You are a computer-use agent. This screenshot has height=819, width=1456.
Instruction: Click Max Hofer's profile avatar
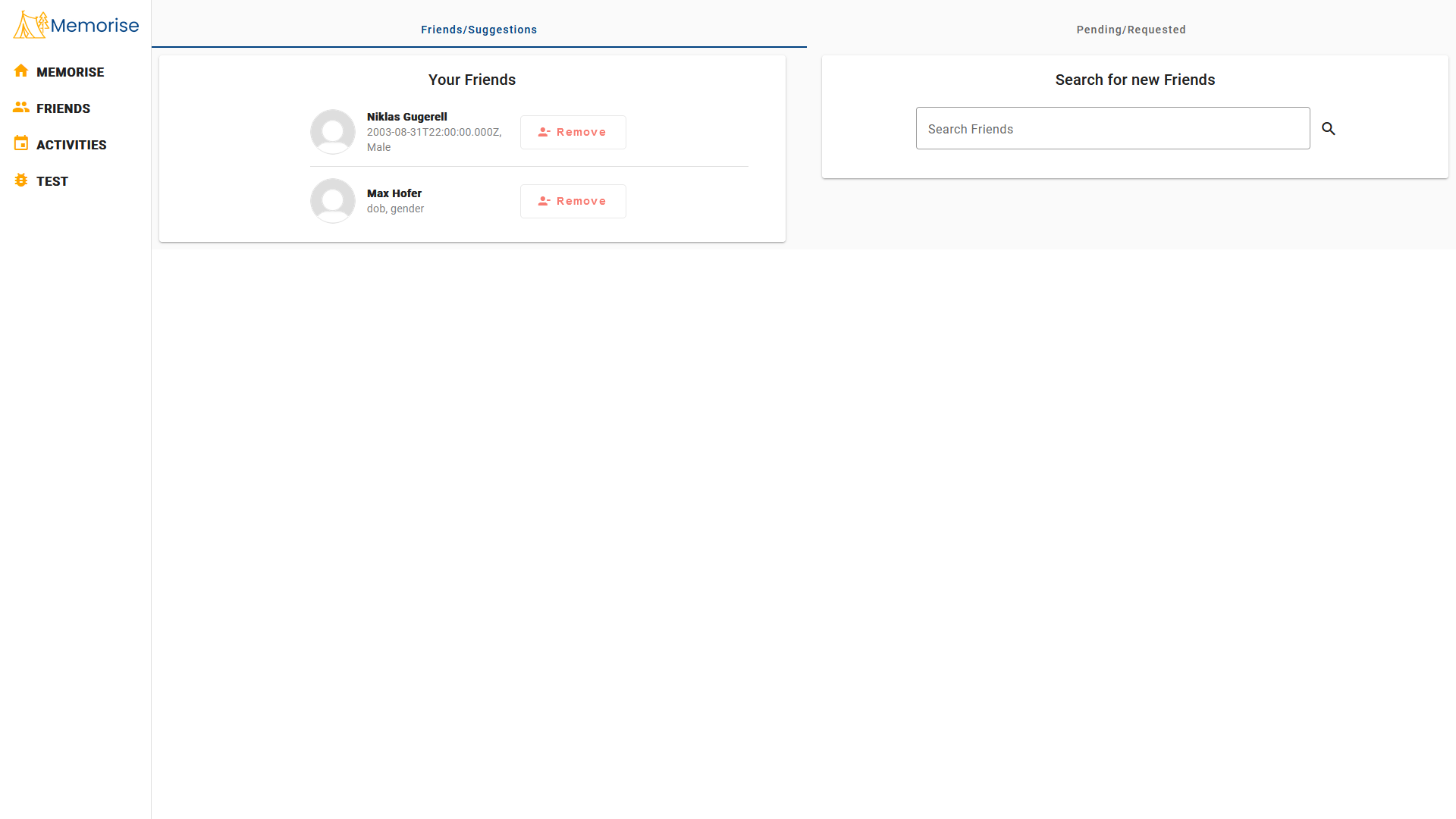point(333,201)
